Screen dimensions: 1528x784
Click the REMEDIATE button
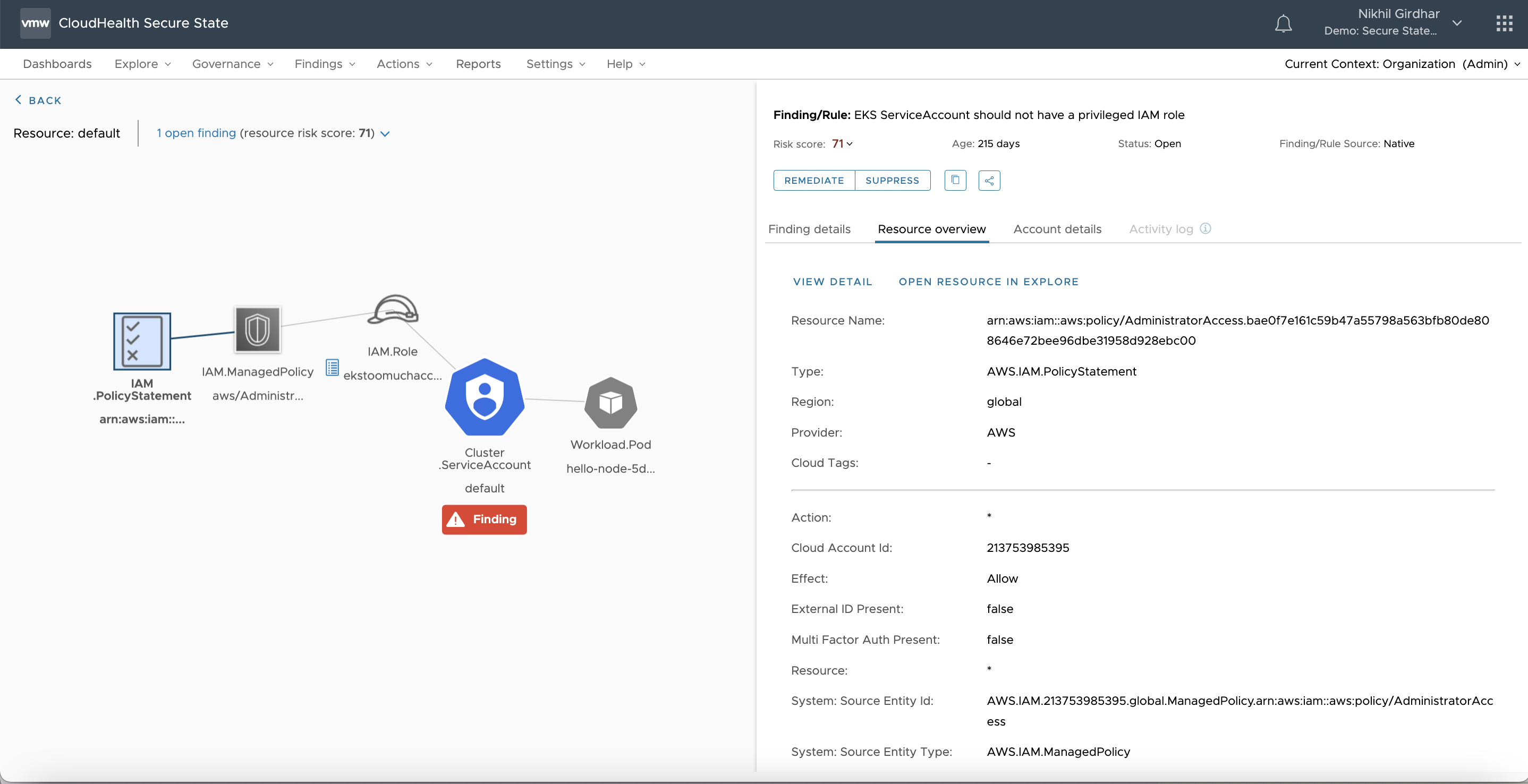tap(814, 180)
